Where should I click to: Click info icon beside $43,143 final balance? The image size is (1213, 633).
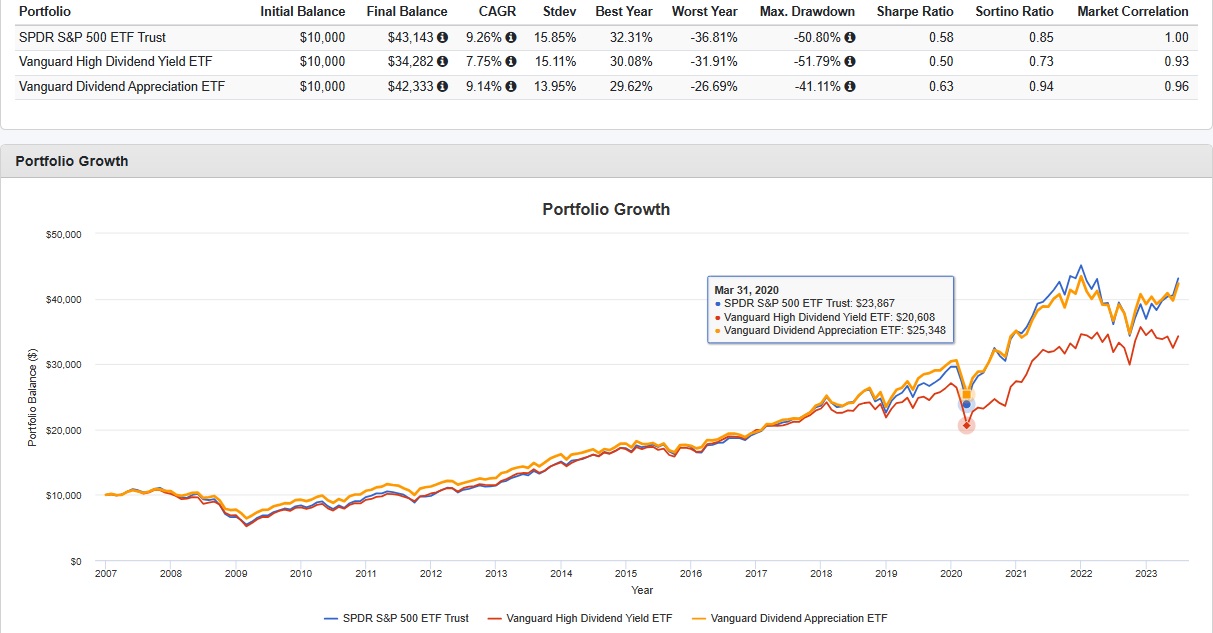pyautogui.click(x=442, y=38)
